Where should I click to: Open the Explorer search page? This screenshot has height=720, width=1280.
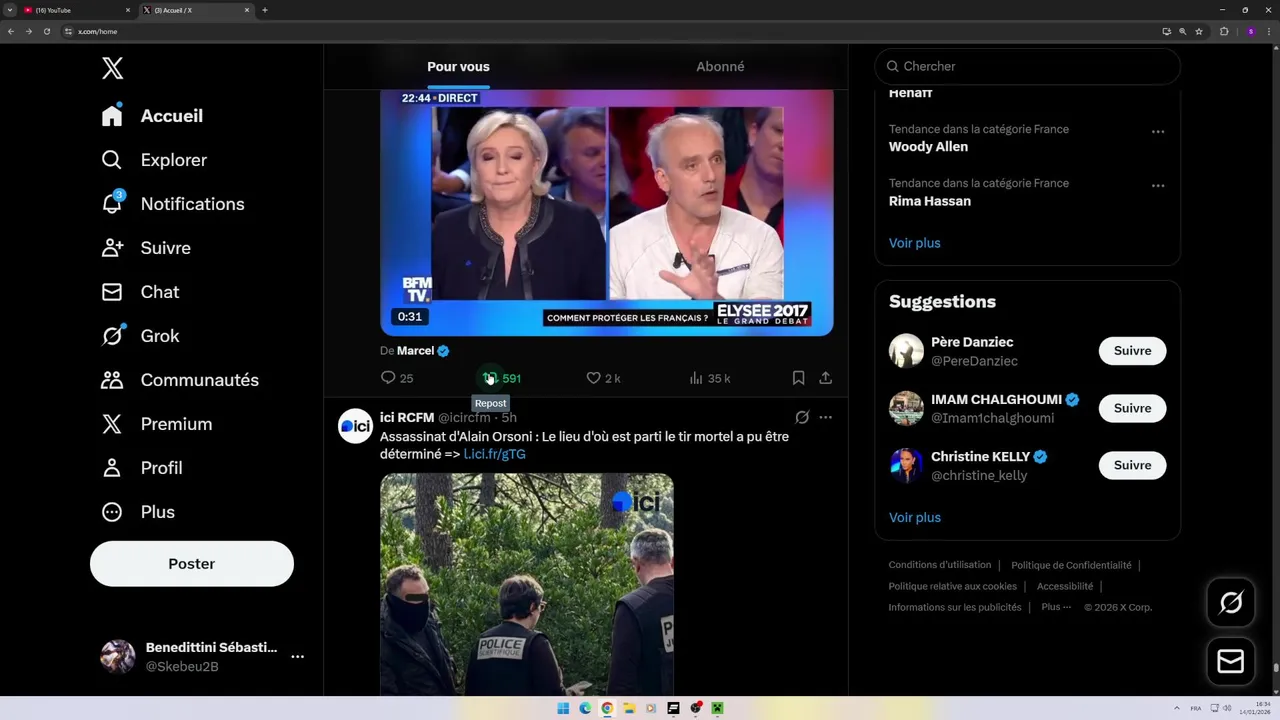[x=154, y=160]
